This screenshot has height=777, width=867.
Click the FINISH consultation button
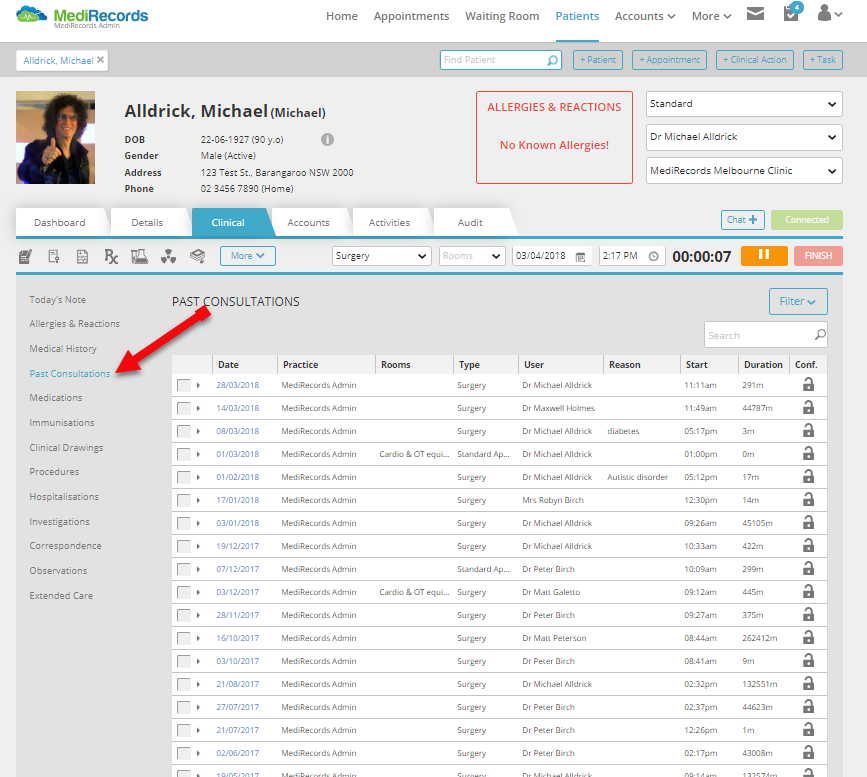[818, 255]
